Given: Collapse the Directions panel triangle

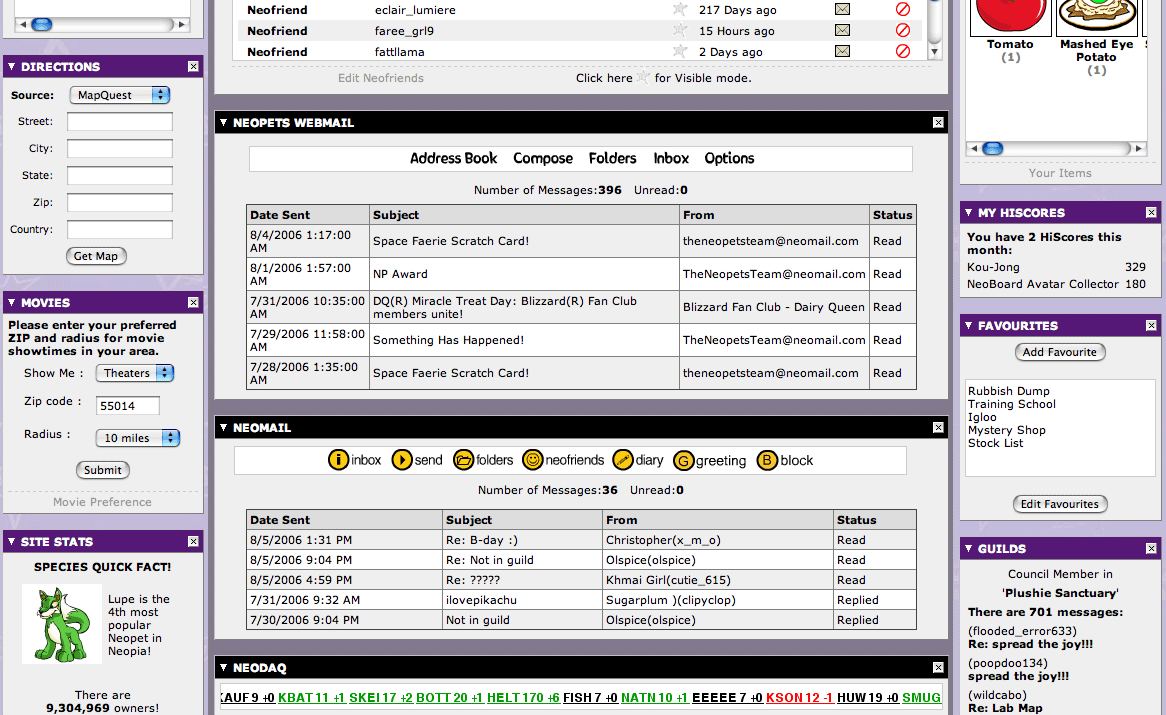Looking at the screenshot, I should coord(11,67).
